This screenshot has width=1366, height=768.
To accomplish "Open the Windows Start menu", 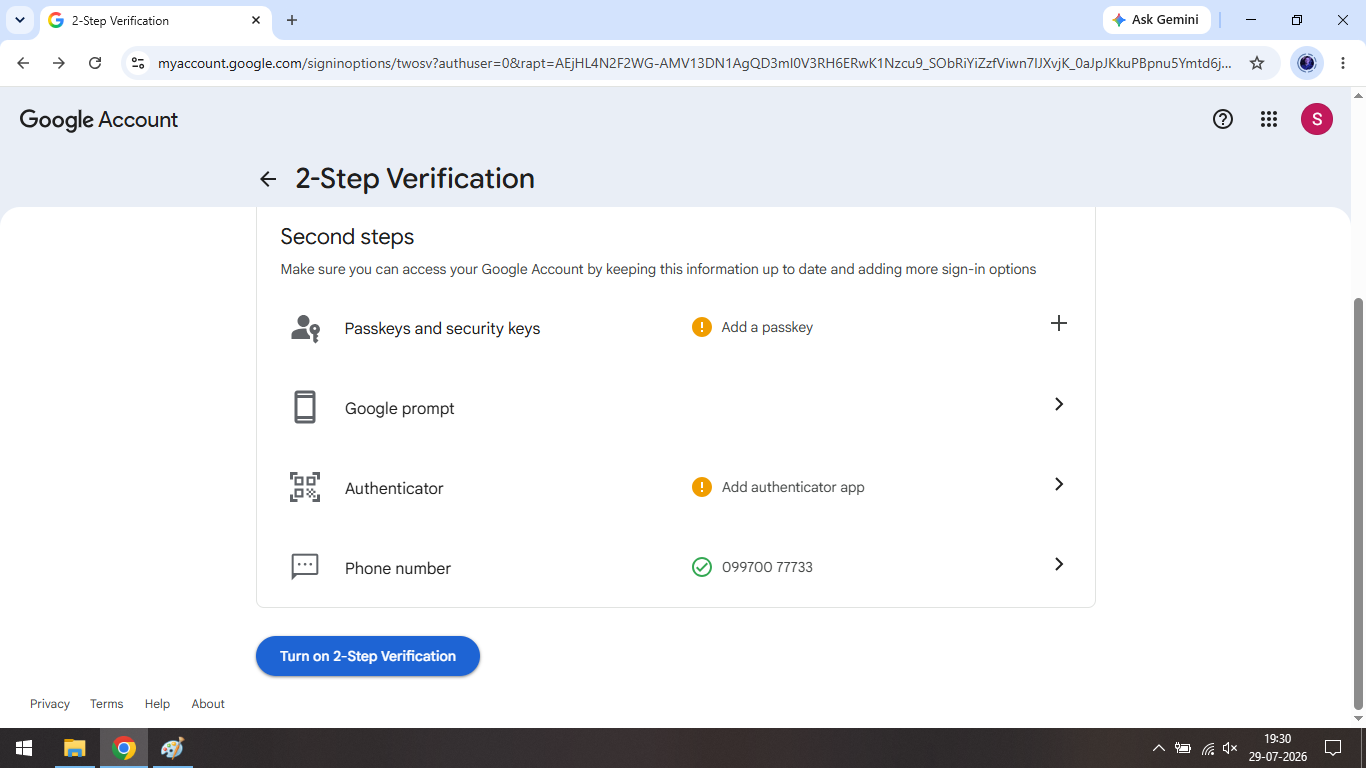I will [24, 748].
